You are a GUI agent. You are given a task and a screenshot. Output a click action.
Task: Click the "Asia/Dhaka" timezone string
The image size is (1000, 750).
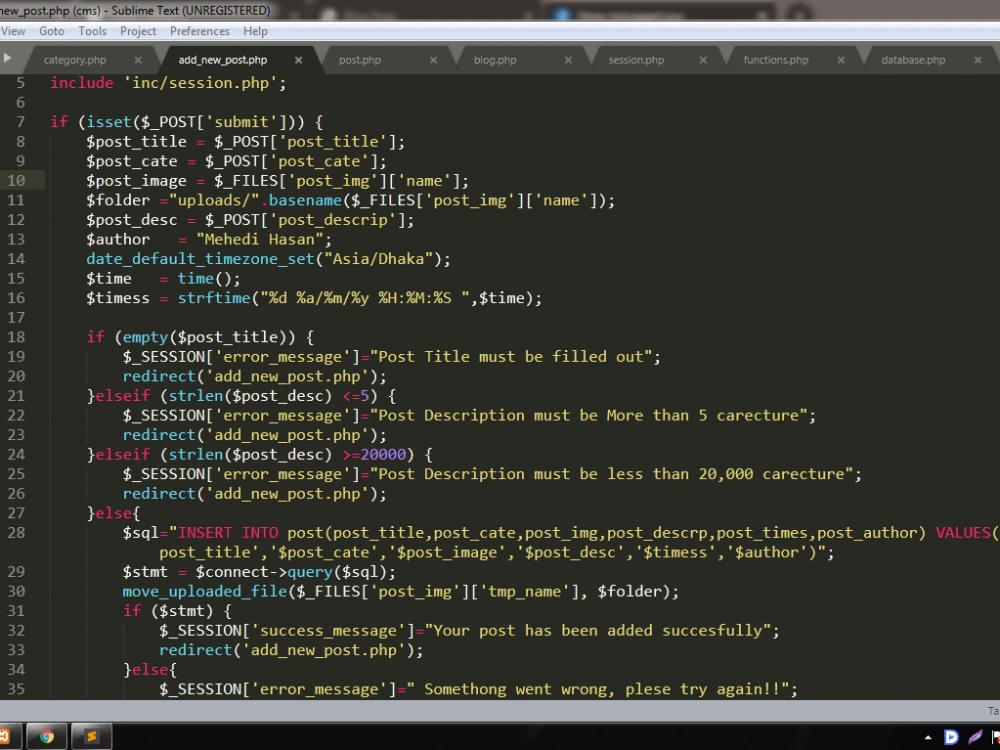pyautogui.click(x=379, y=259)
